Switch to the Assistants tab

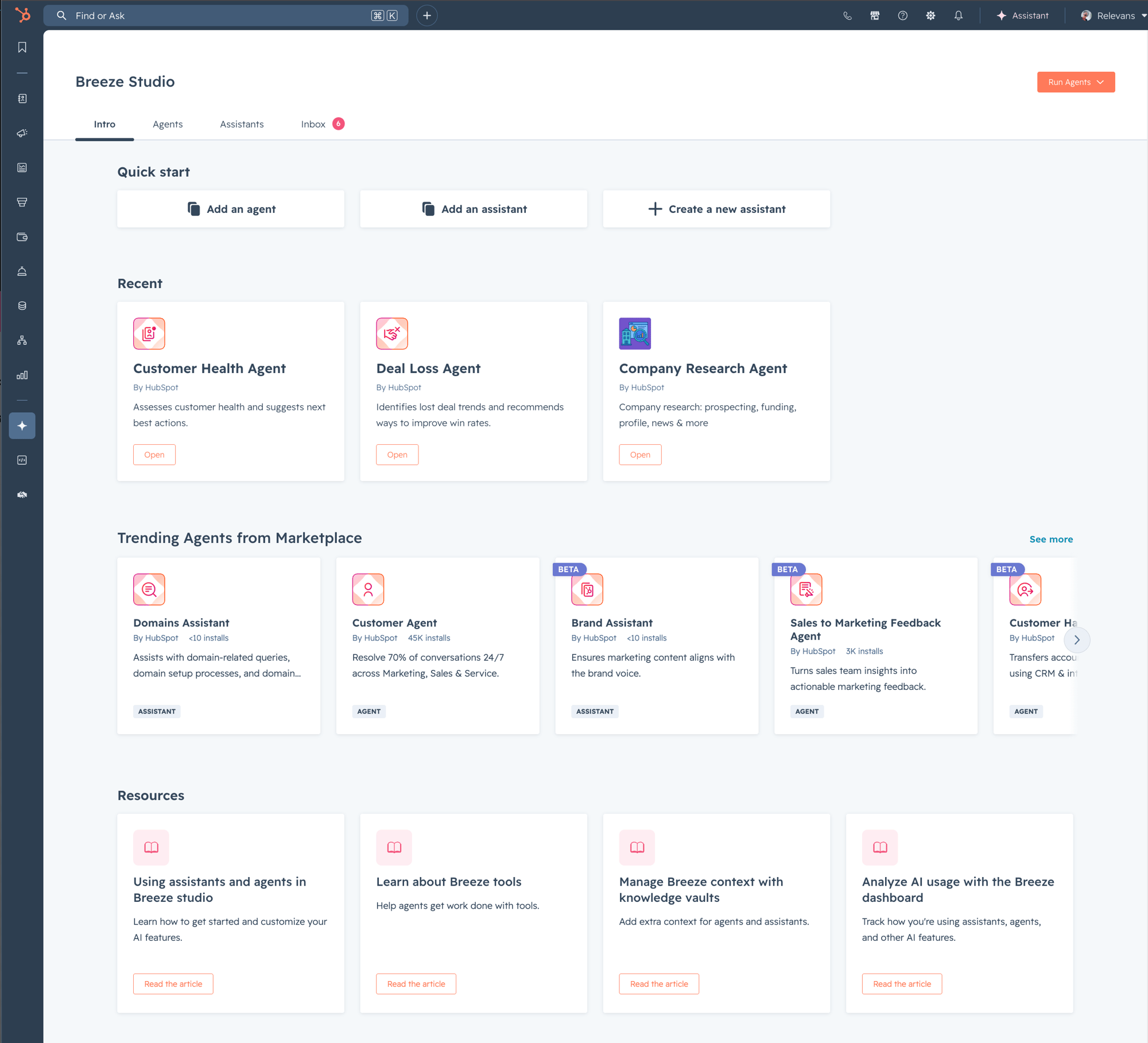point(242,124)
